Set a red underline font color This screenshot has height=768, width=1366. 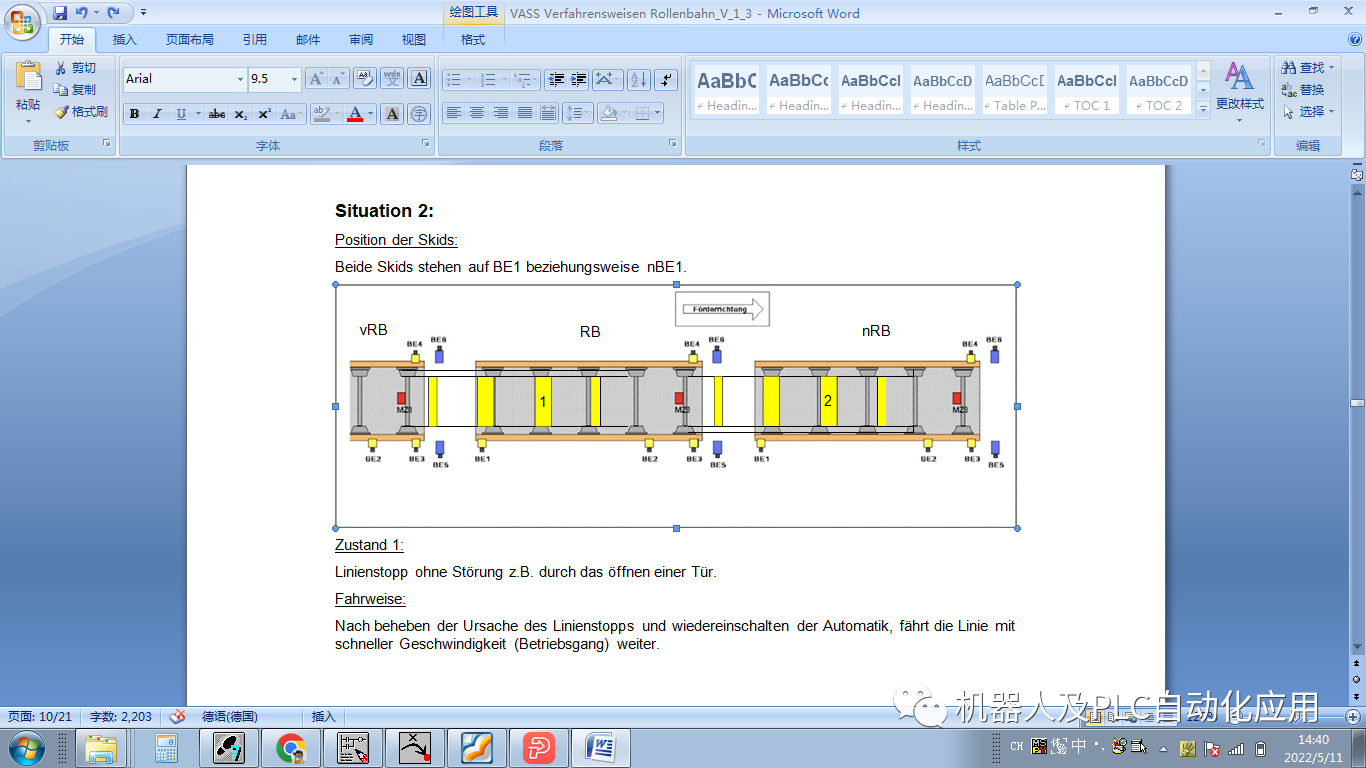point(356,114)
